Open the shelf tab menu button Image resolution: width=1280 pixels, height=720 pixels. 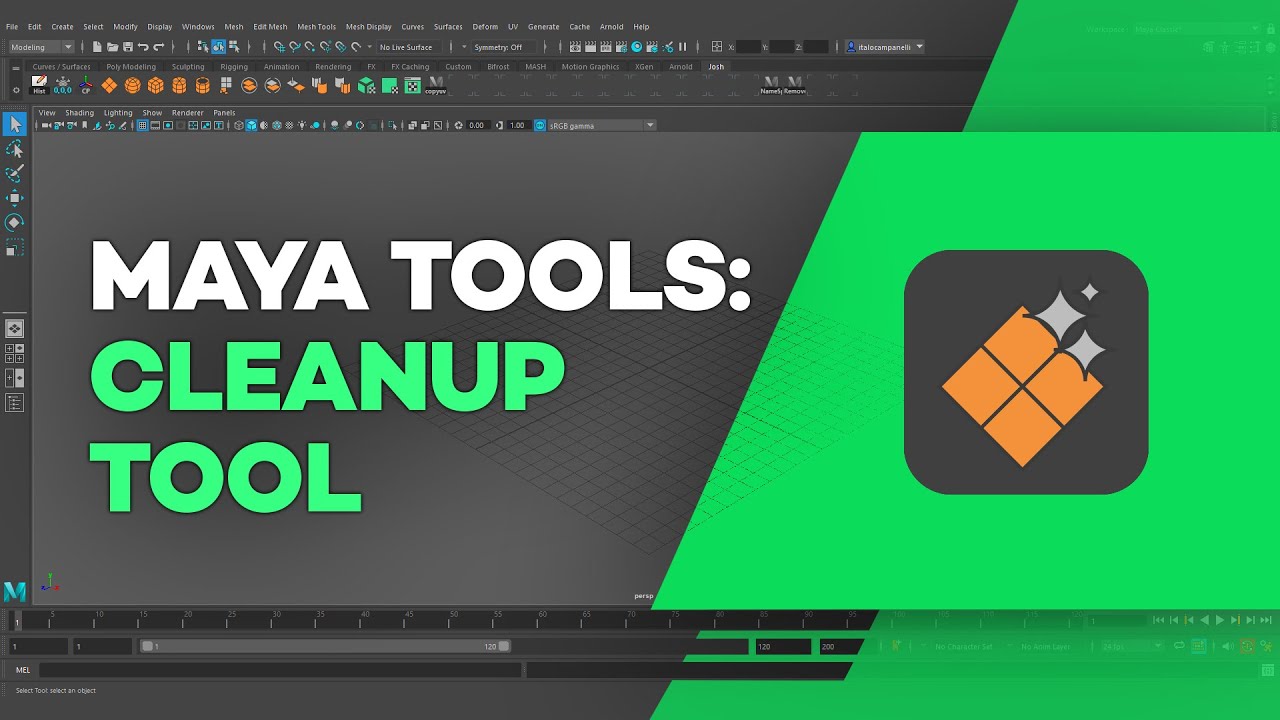pyautogui.click(x=16, y=68)
